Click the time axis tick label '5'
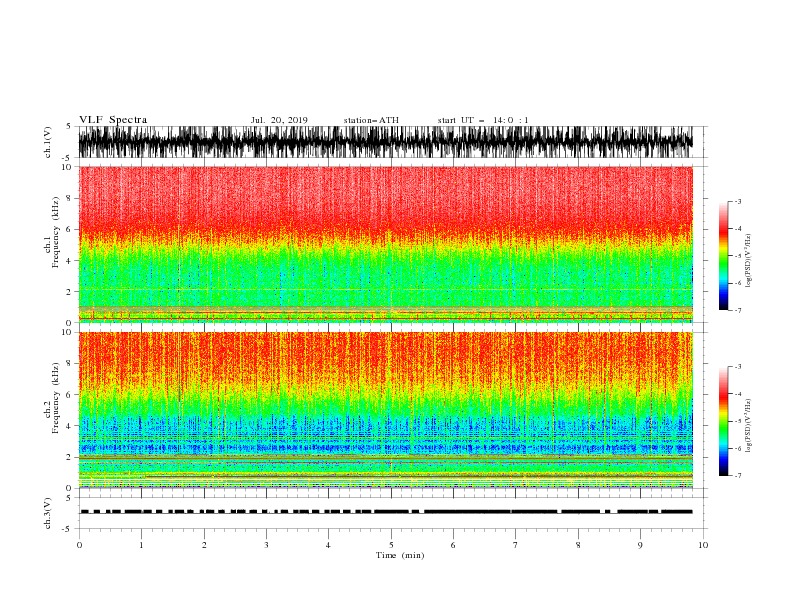Screen dimensions: 792x612 coord(391,545)
